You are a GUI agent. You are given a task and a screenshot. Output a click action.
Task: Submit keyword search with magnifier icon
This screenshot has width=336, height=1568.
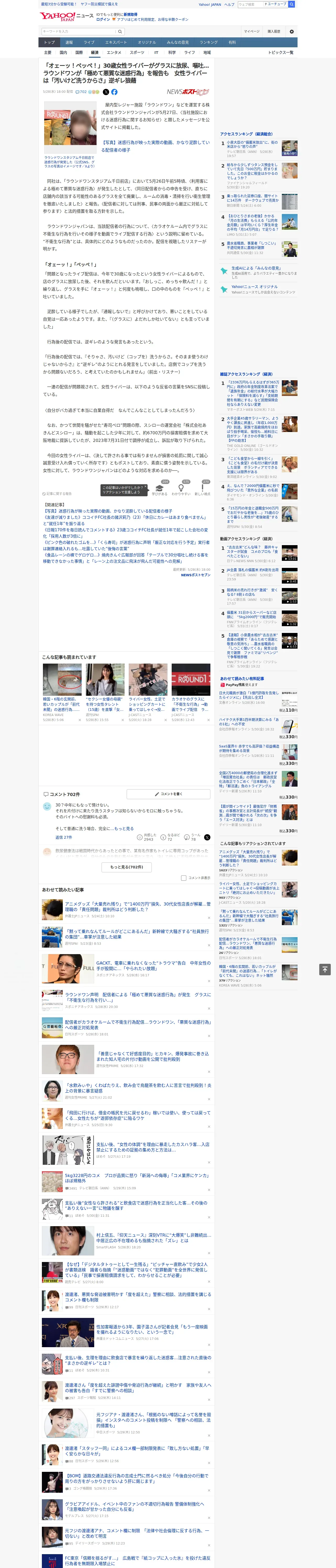120,31
